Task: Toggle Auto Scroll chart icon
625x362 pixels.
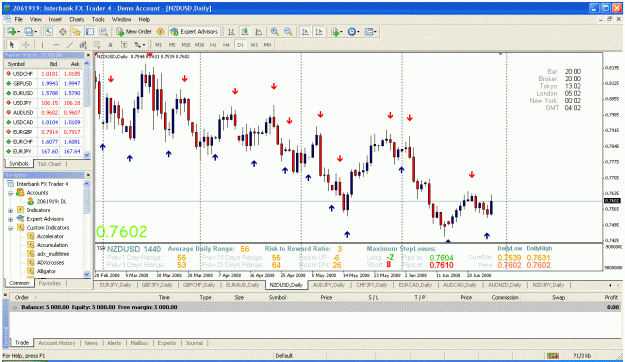Action: point(305,31)
